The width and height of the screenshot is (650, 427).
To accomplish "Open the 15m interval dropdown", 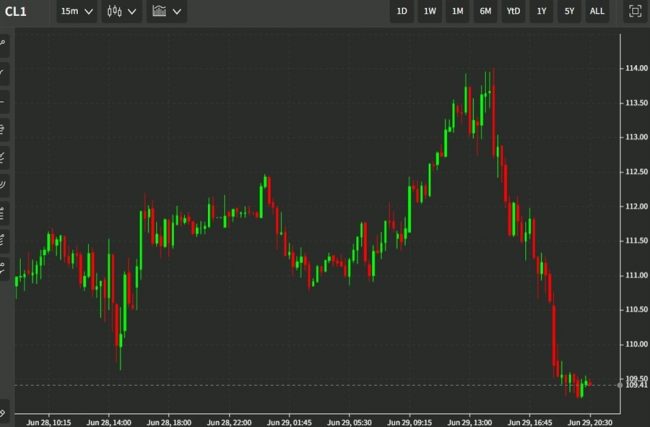I will 76,12.
